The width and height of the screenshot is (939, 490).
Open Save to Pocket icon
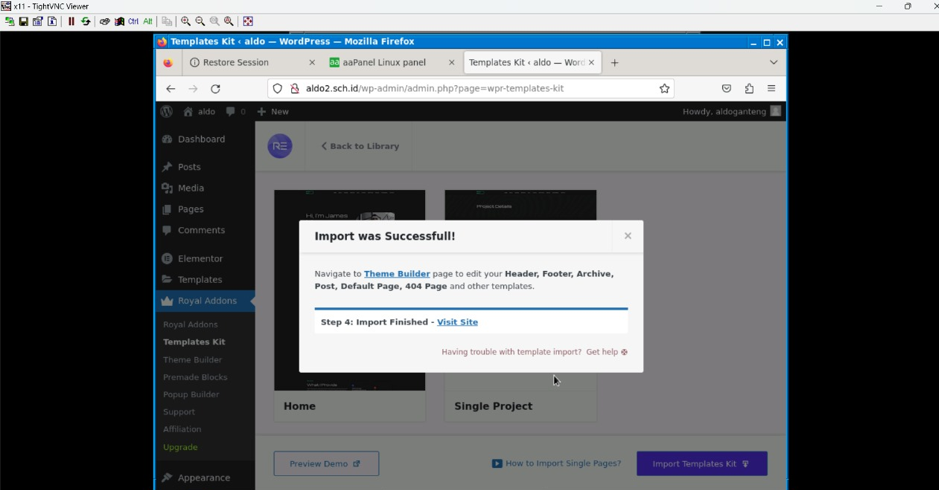726,89
